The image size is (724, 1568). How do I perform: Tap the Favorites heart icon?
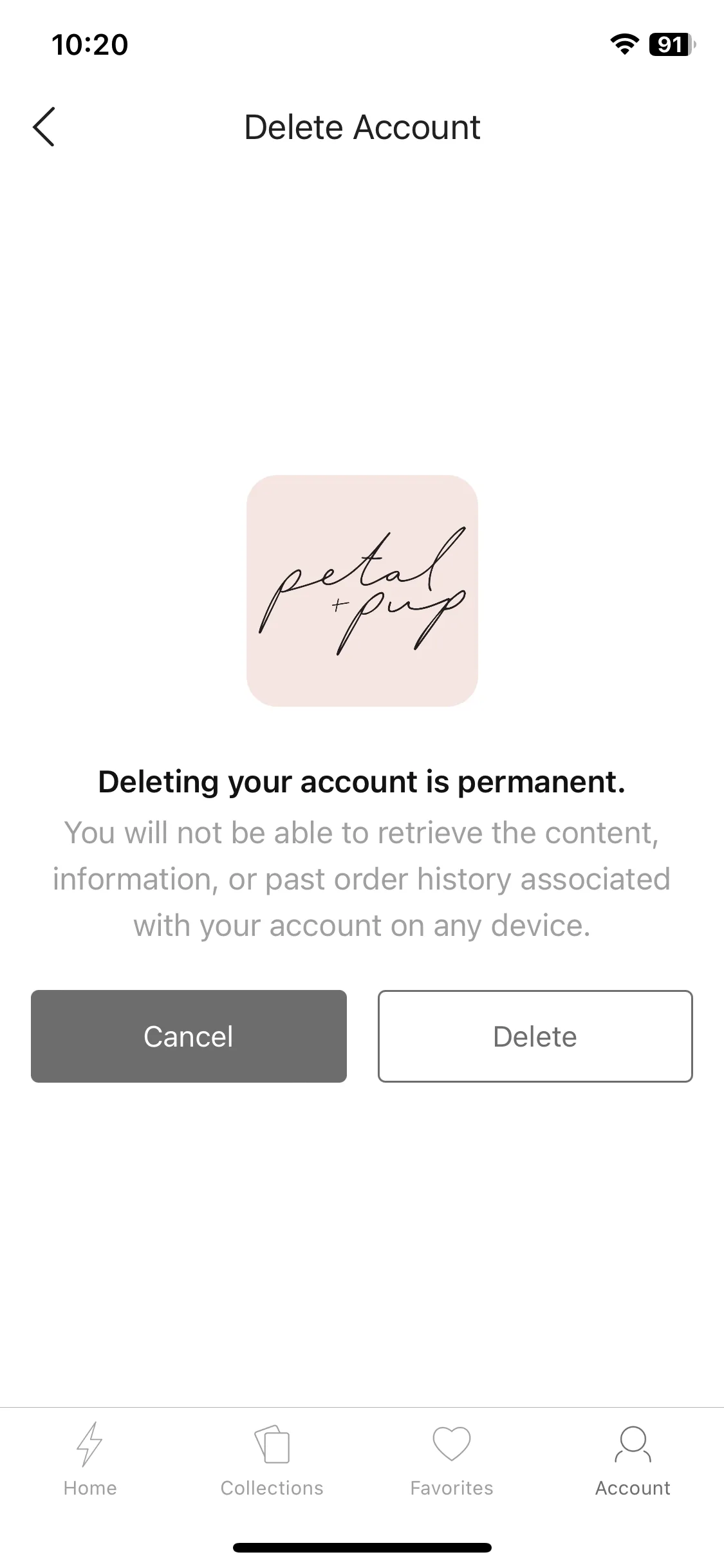452,1444
